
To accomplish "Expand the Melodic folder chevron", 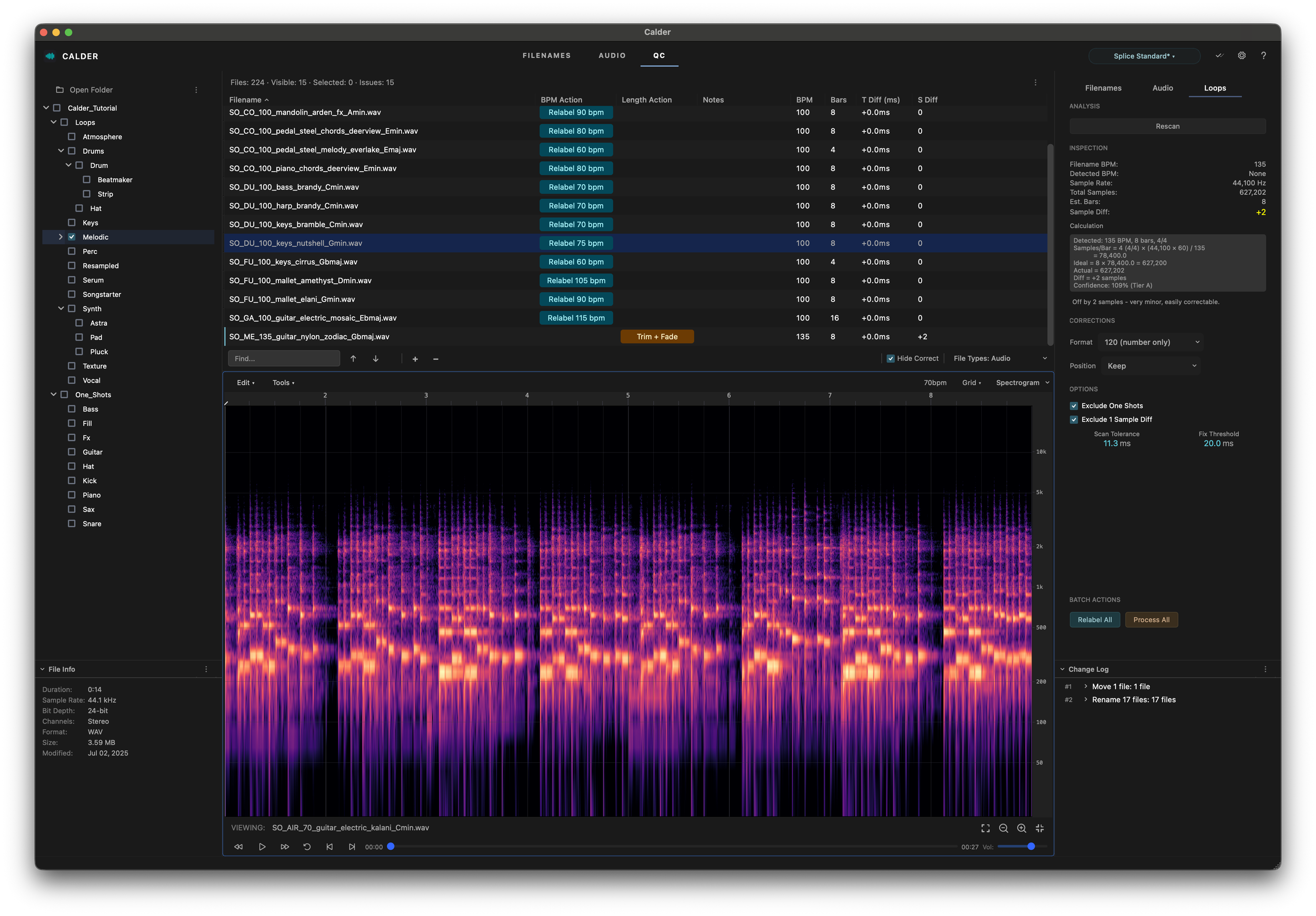I will (61, 237).
